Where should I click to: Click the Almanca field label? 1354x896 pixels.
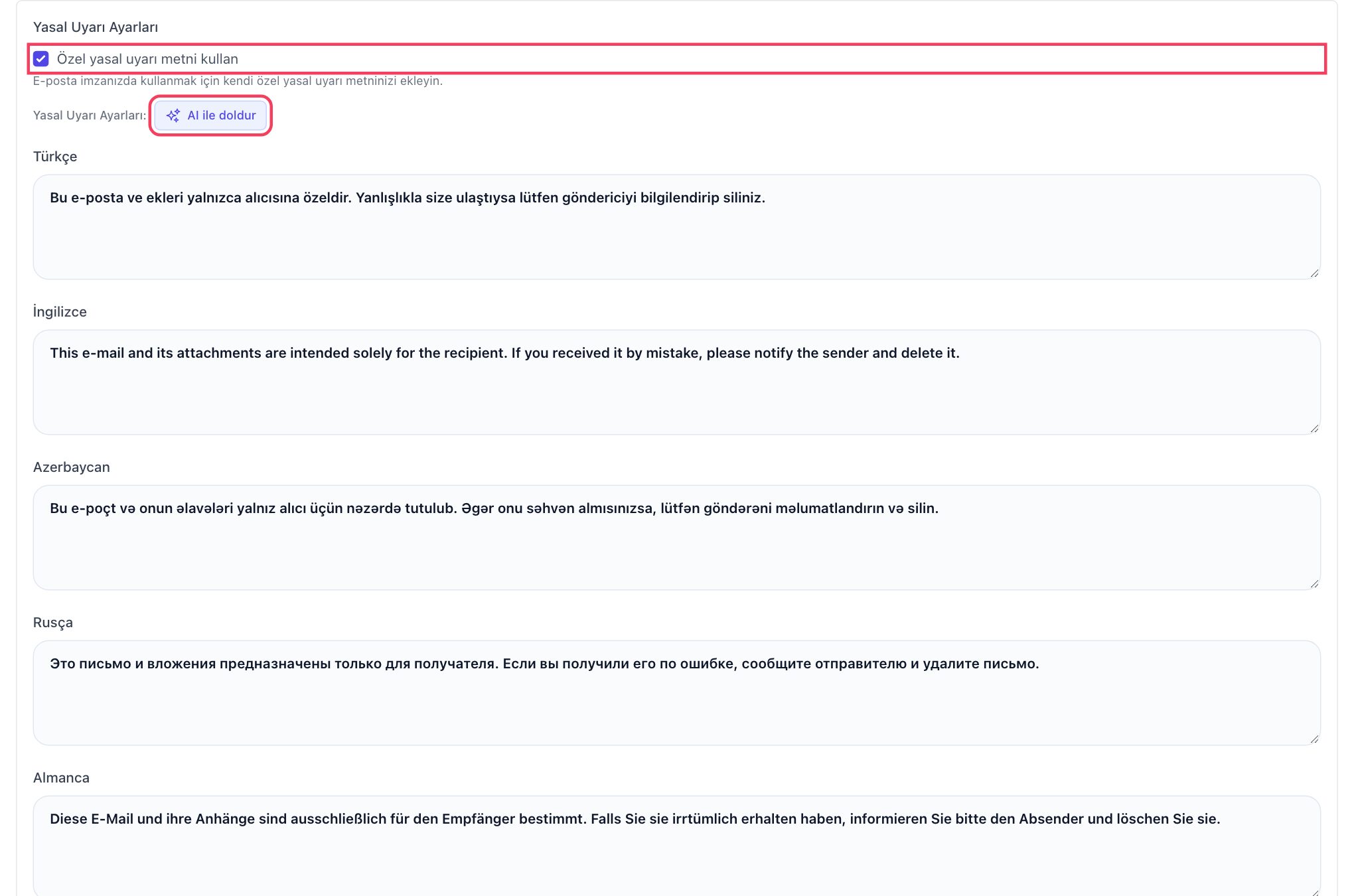[61, 778]
